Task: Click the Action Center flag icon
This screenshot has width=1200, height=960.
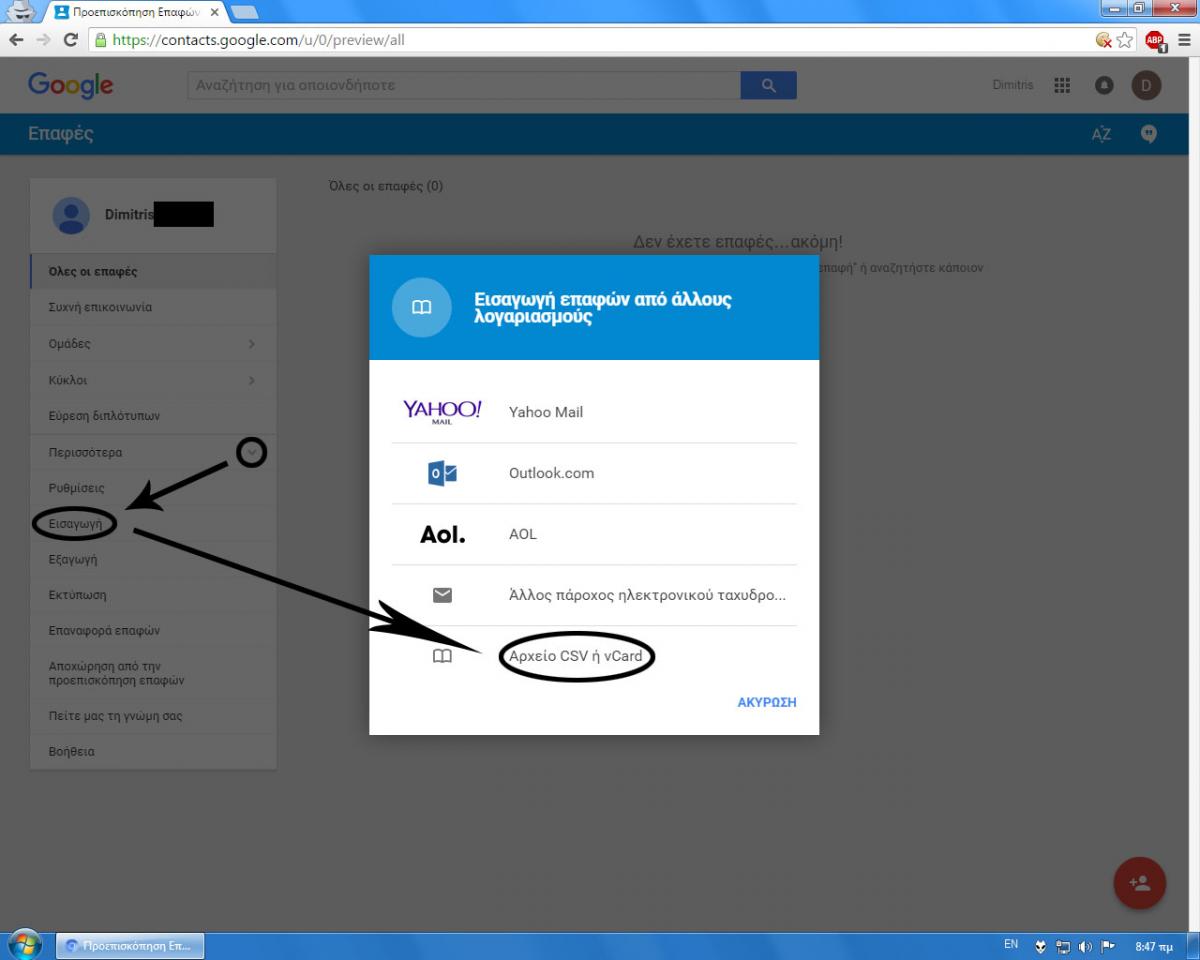Action: [1108, 945]
